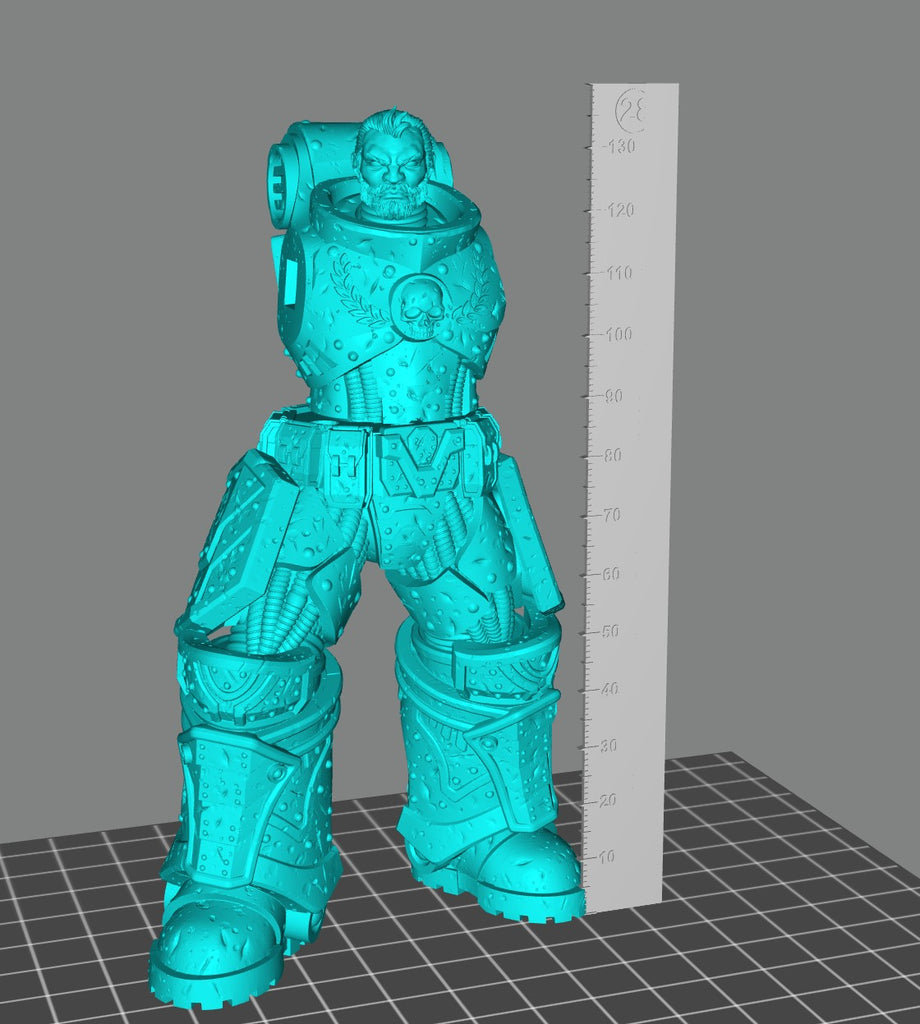Screen dimensions: 920x1024
Task: Click the "80" mark on the ruler
Action: 612,455
